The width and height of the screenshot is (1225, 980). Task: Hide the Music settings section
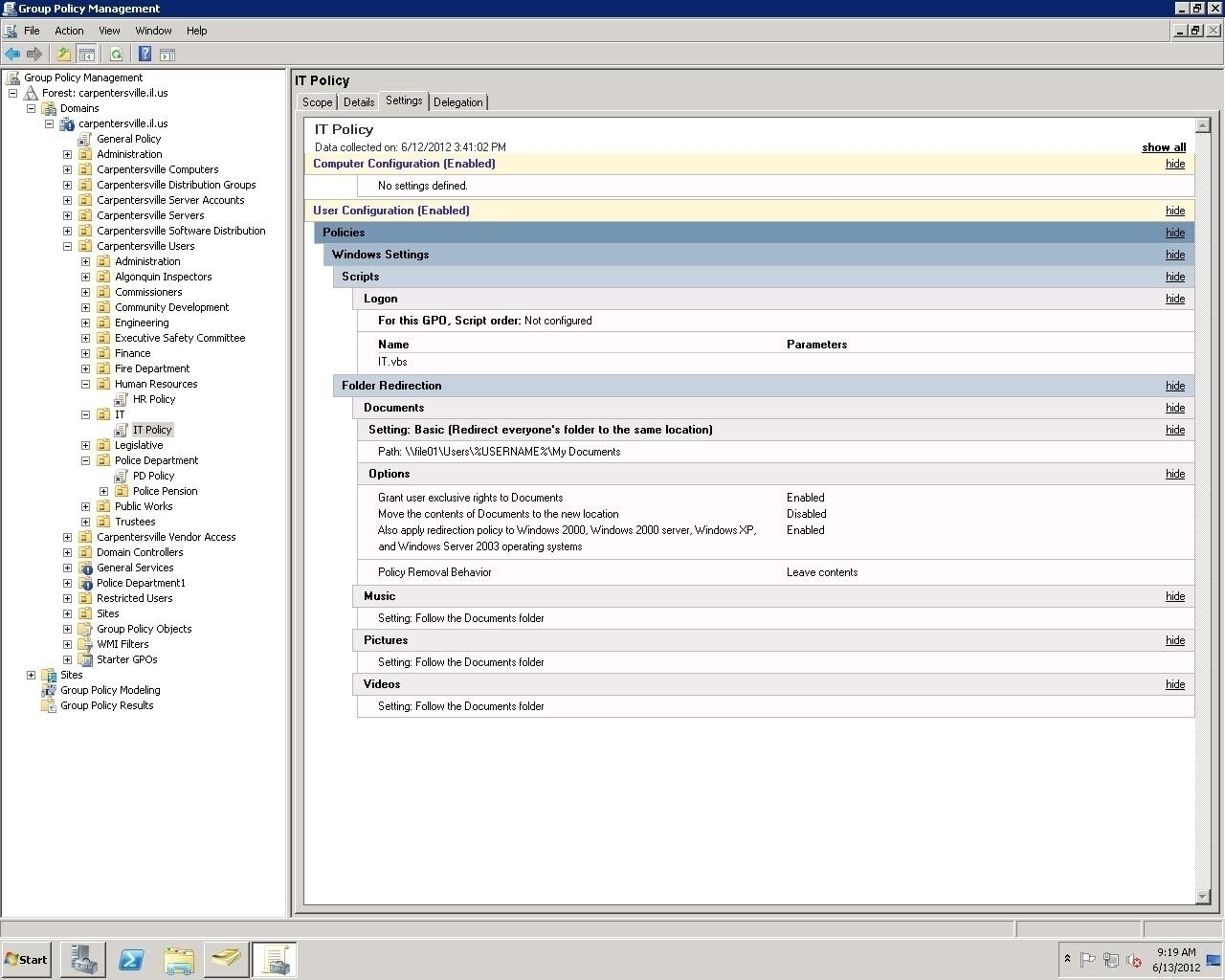coord(1174,596)
